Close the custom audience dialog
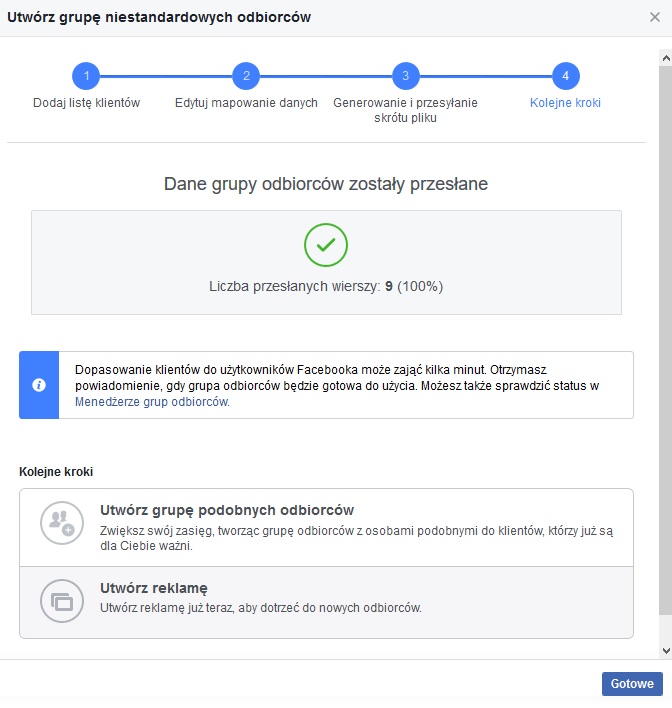 (x=654, y=17)
